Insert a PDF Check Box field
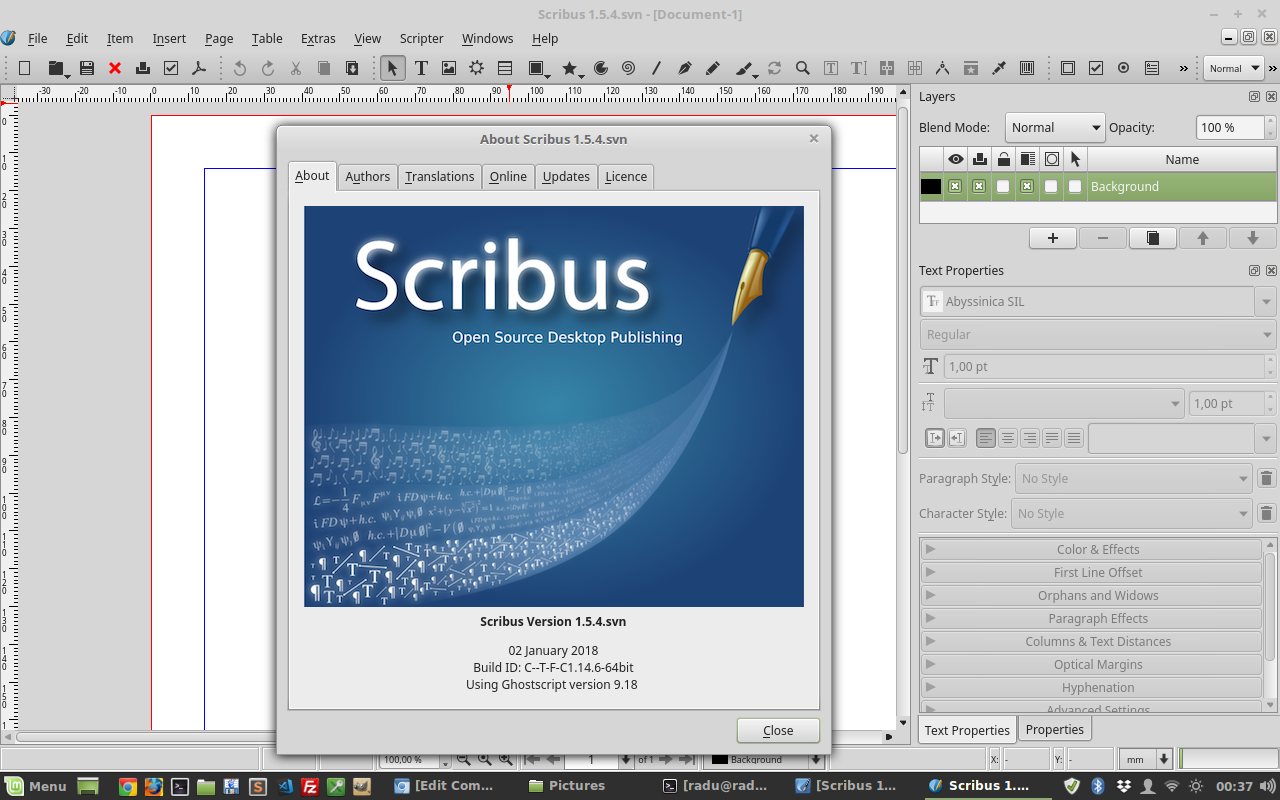The image size is (1280, 800). click(x=1096, y=68)
